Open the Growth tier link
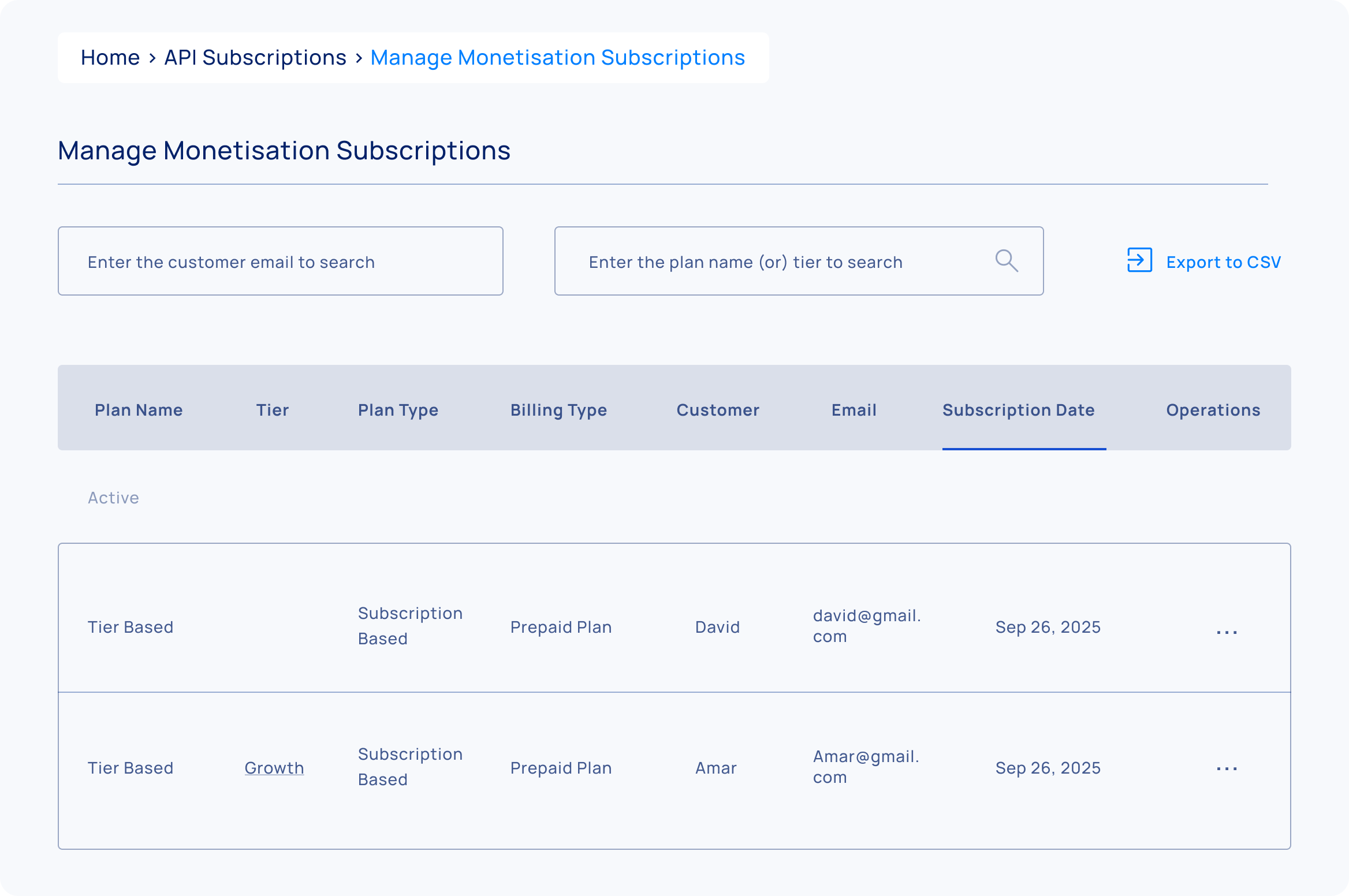This screenshot has width=1349, height=896. pos(274,768)
